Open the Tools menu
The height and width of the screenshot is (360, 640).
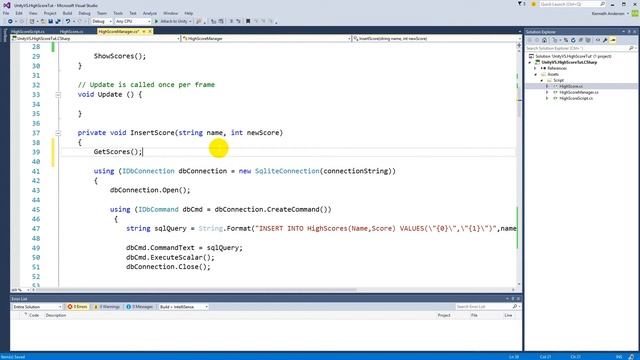(118, 13)
